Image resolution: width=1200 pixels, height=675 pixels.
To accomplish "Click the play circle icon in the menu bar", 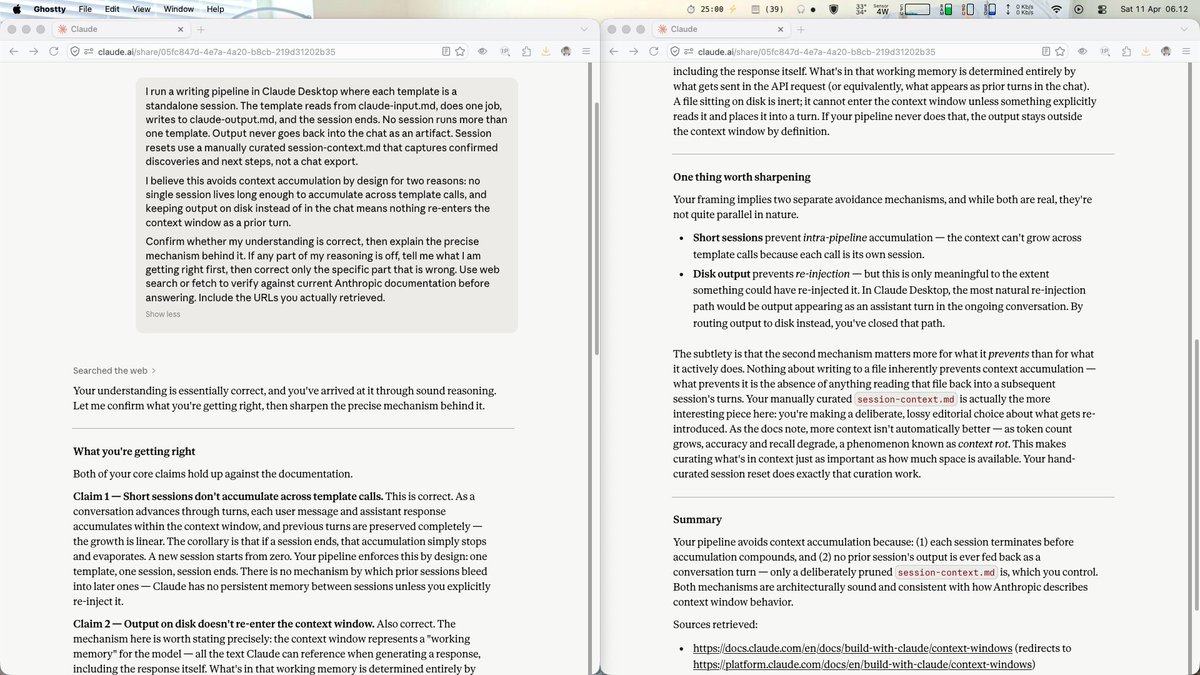I will pos(1079,9).
